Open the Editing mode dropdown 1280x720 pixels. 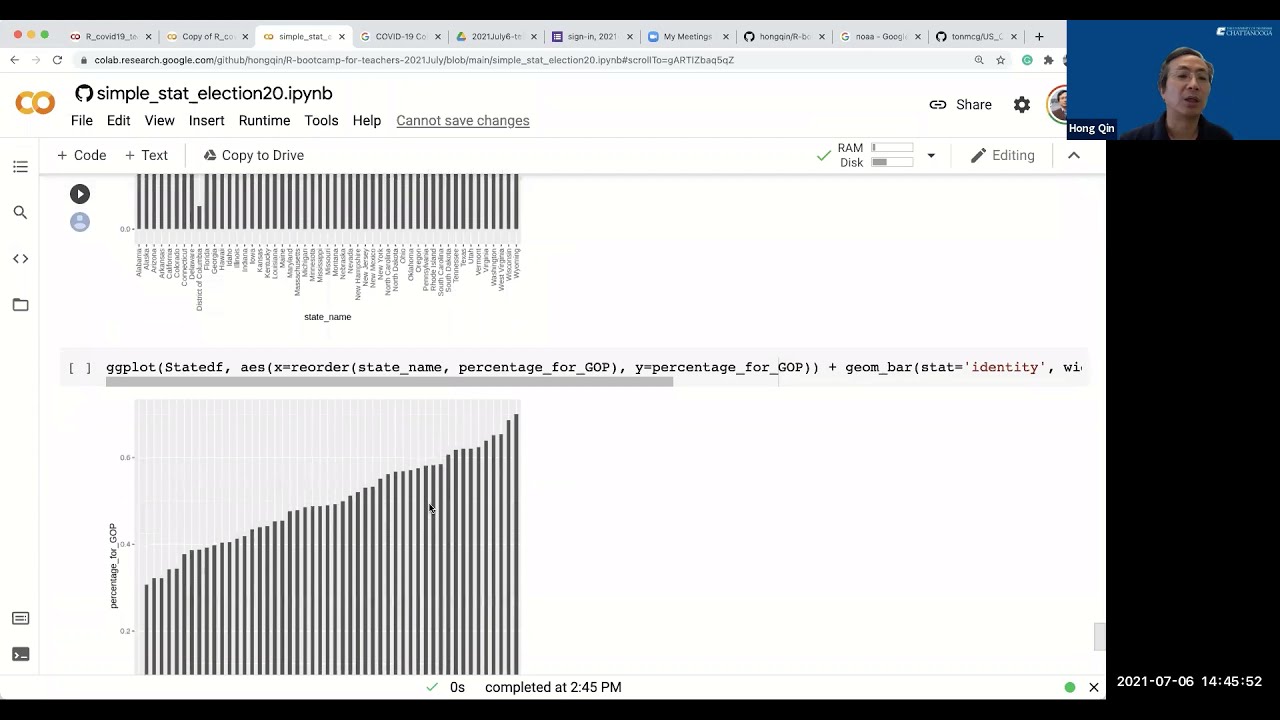coord(1003,156)
